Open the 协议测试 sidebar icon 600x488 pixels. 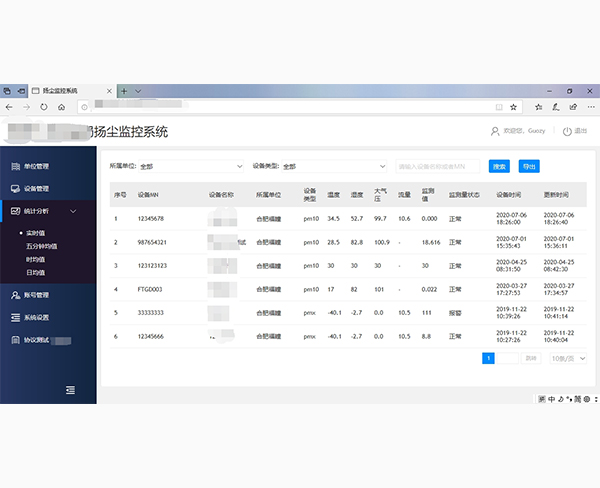[15, 340]
